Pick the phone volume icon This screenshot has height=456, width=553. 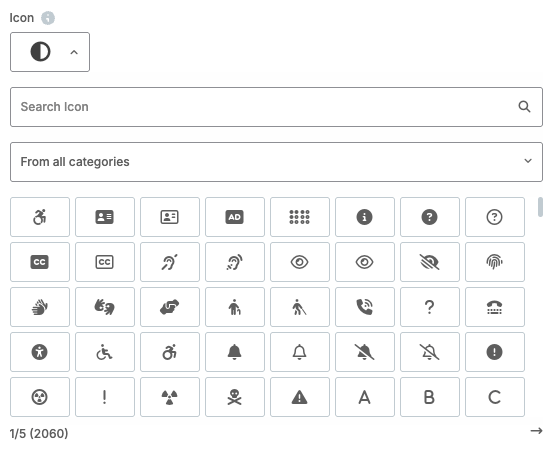point(365,307)
